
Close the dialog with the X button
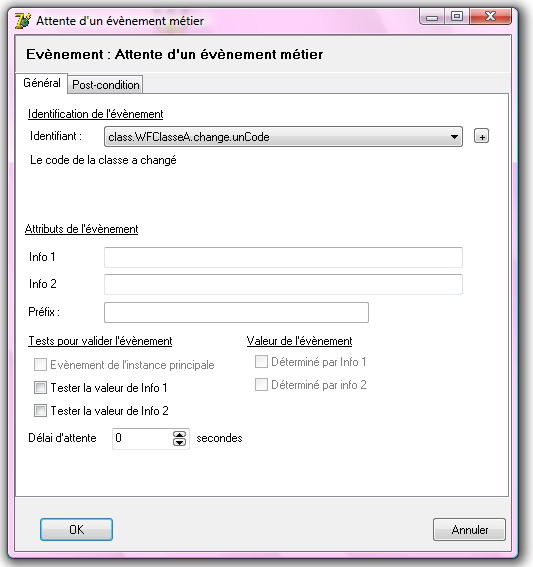pos(490,17)
